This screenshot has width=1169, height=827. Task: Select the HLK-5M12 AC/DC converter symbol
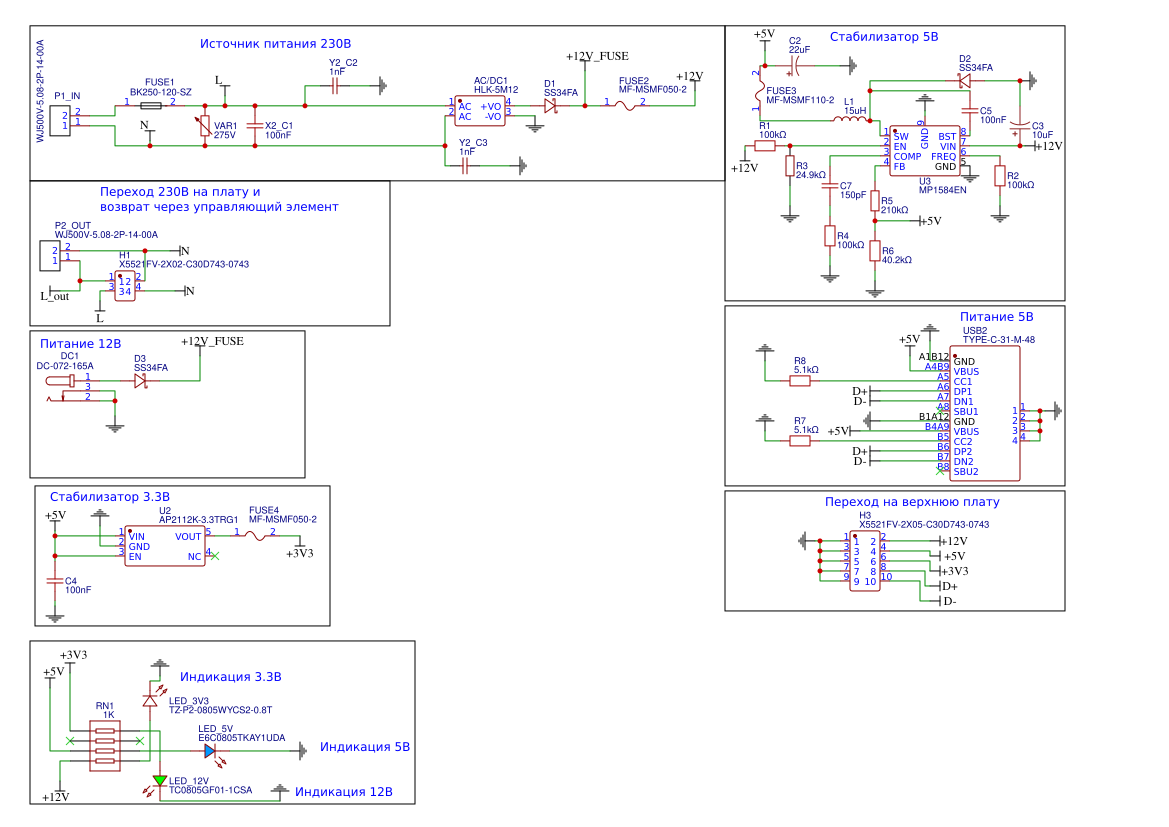point(480,111)
